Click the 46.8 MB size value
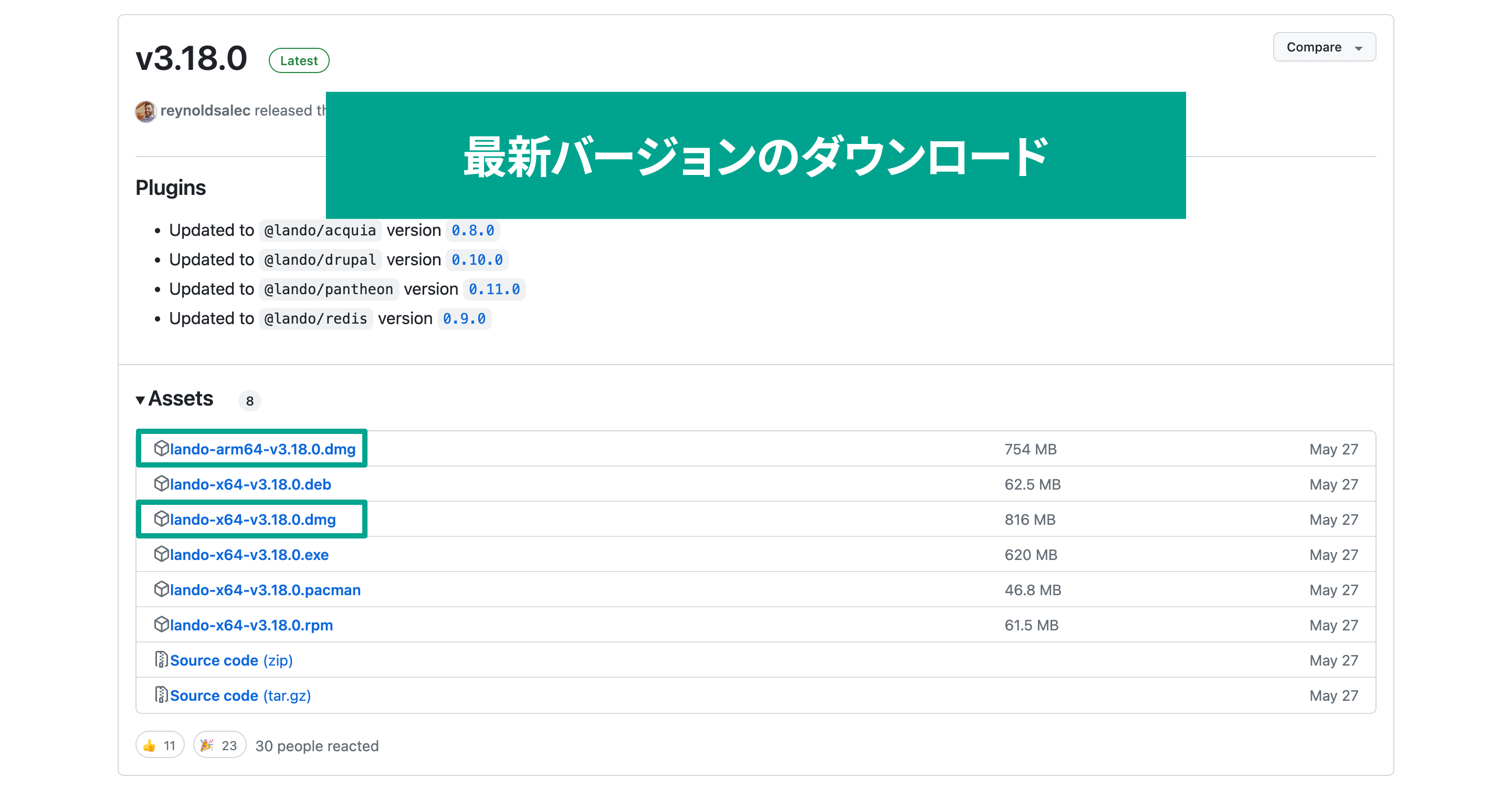1512x788 pixels. point(1033,590)
